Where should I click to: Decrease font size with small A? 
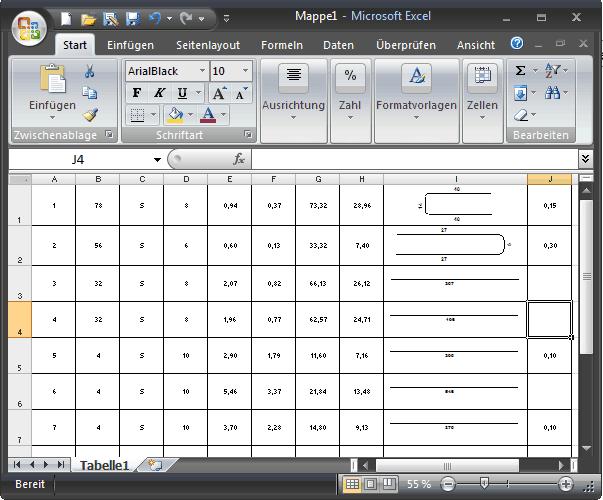click(242, 93)
